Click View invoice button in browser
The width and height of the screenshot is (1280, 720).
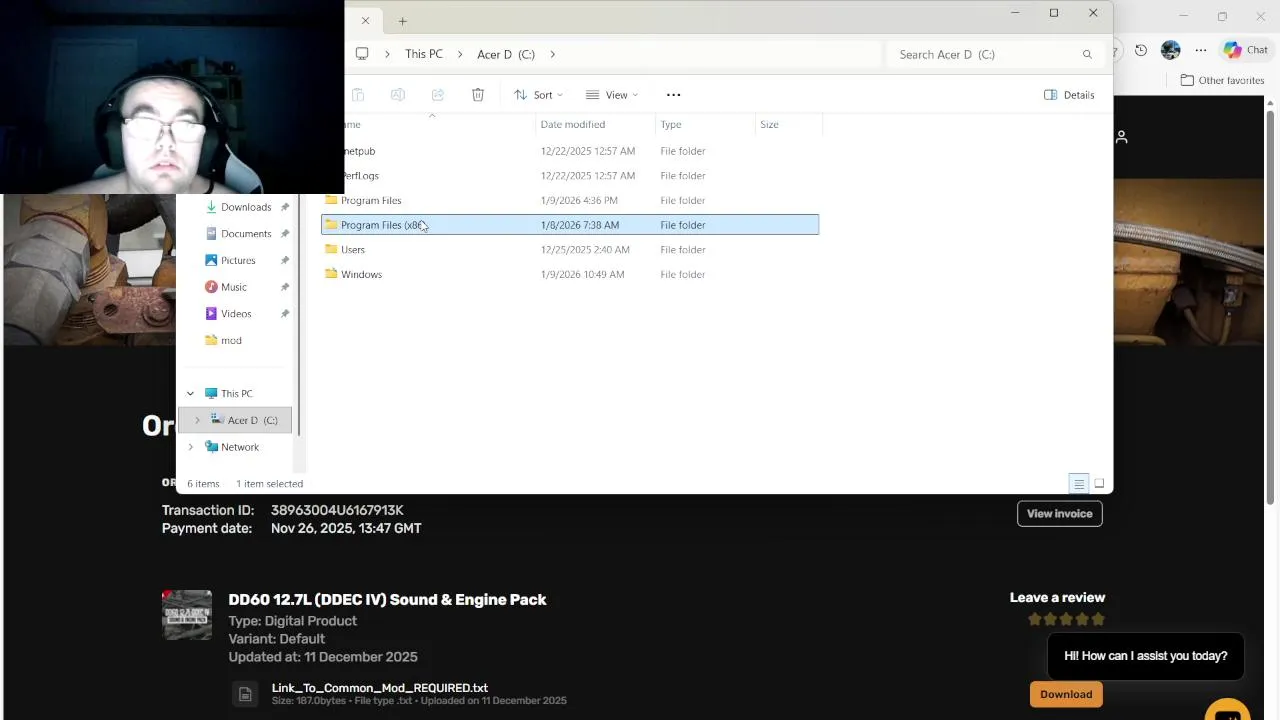[x=1060, y=514]
